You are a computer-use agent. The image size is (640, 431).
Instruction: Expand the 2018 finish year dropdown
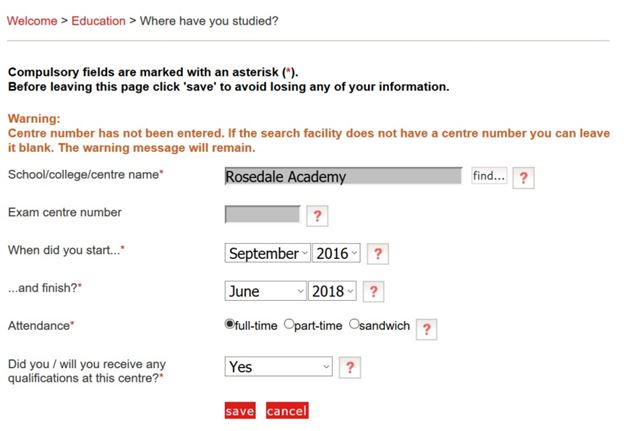[332, 291]
